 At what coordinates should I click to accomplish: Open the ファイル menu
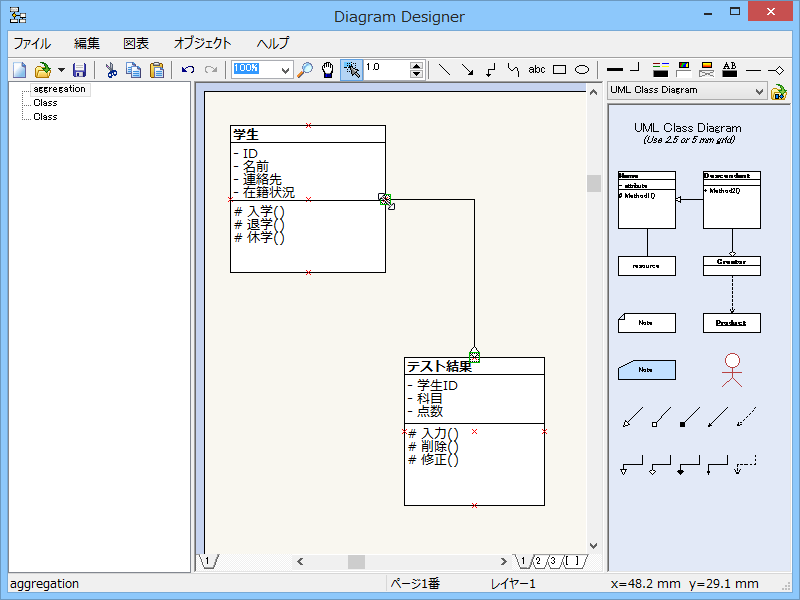point(32,43)
